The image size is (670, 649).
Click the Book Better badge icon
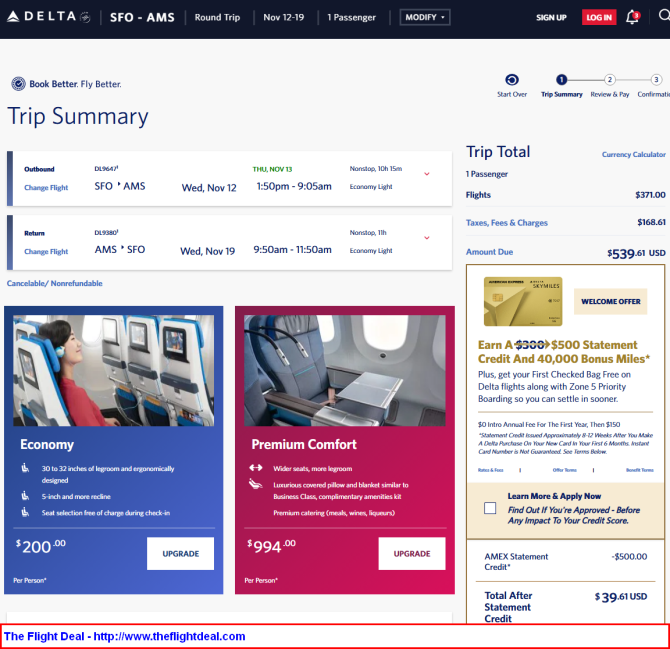[x=18, y=84]
